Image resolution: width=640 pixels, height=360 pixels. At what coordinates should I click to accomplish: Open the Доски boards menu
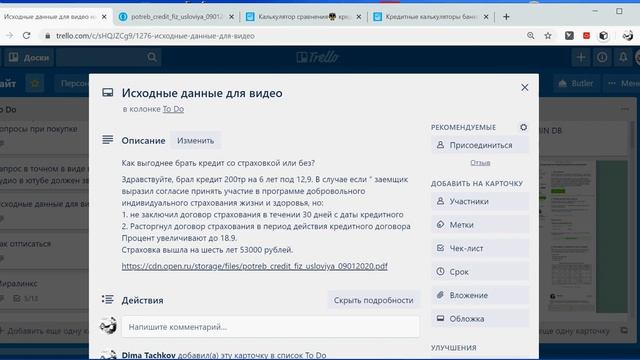[29, 58]
